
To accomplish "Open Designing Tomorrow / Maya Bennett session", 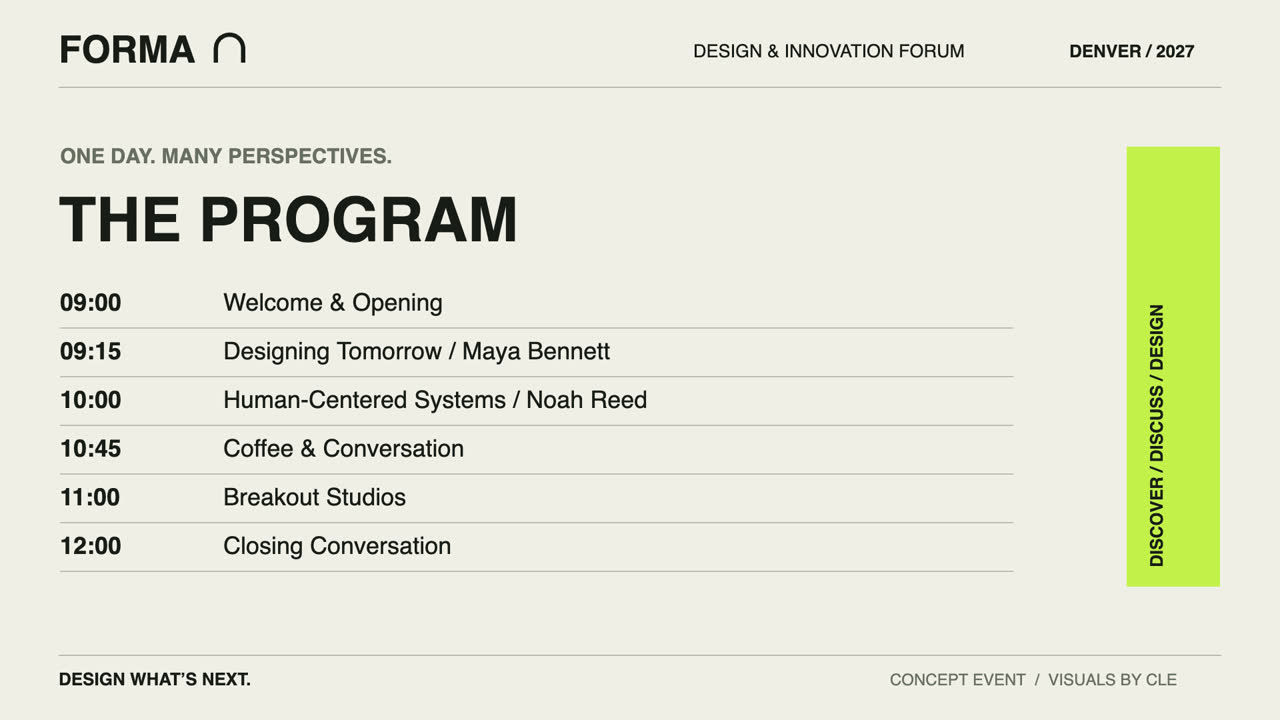I will (x=417, y=352).
